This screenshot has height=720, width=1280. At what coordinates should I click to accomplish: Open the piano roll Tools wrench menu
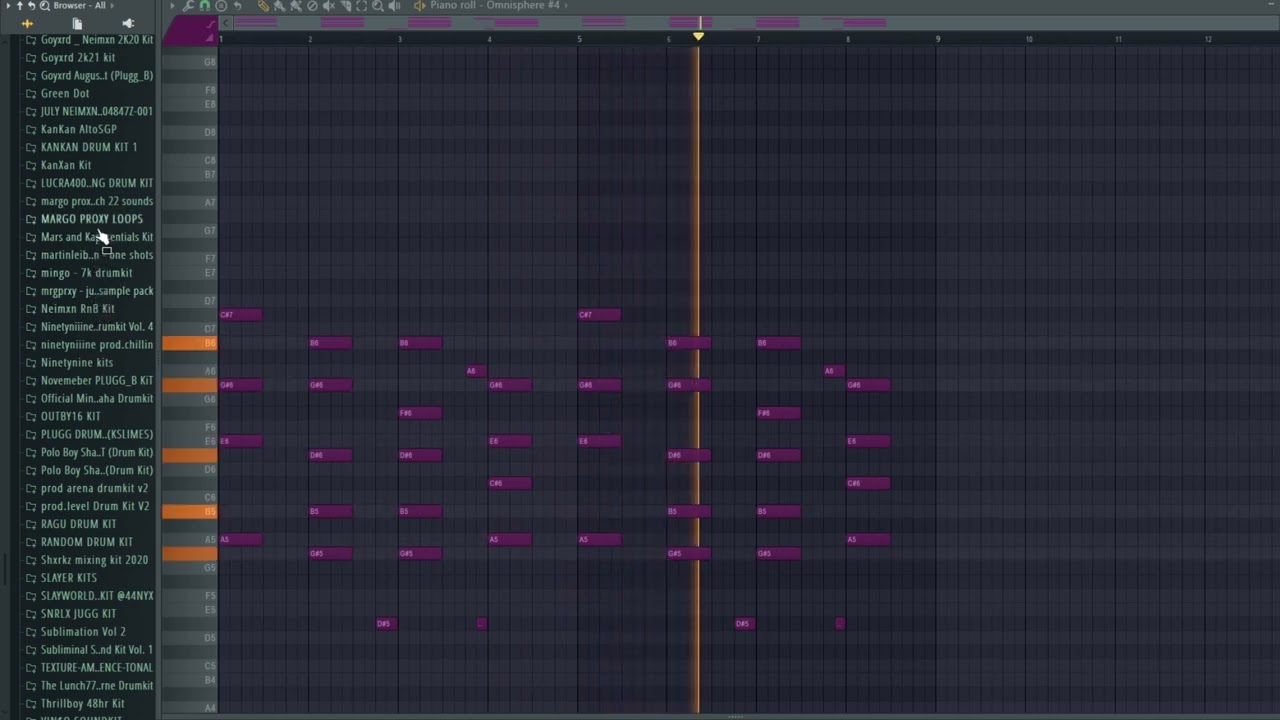[188, 6]
